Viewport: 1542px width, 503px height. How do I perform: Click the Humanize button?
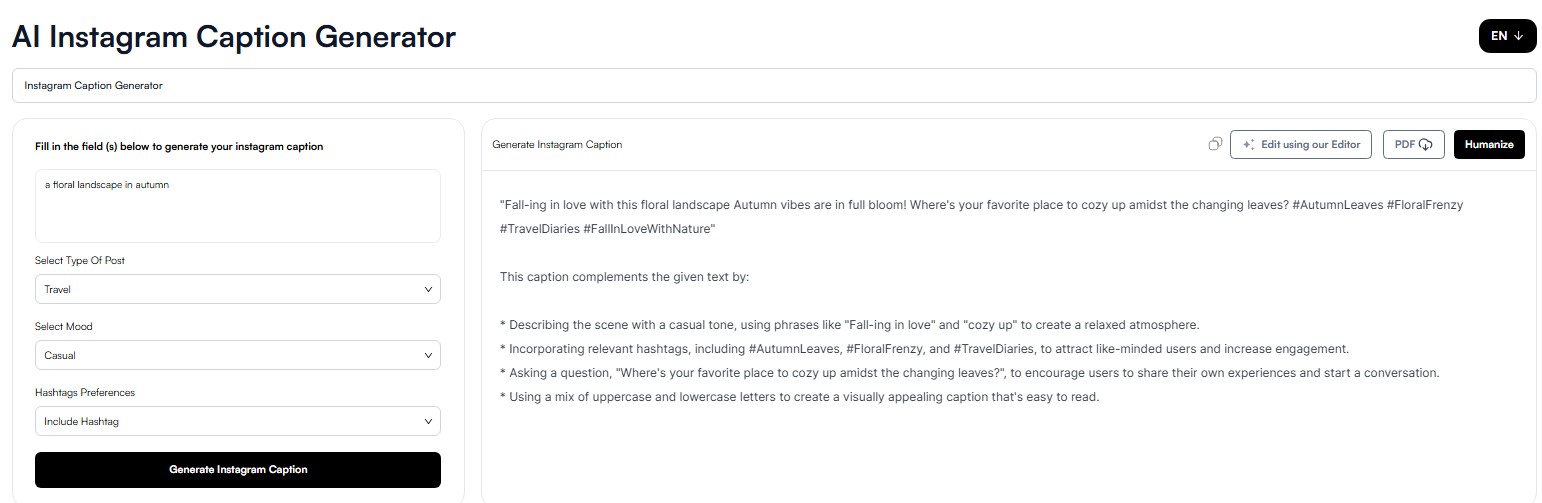[1490, 144]
